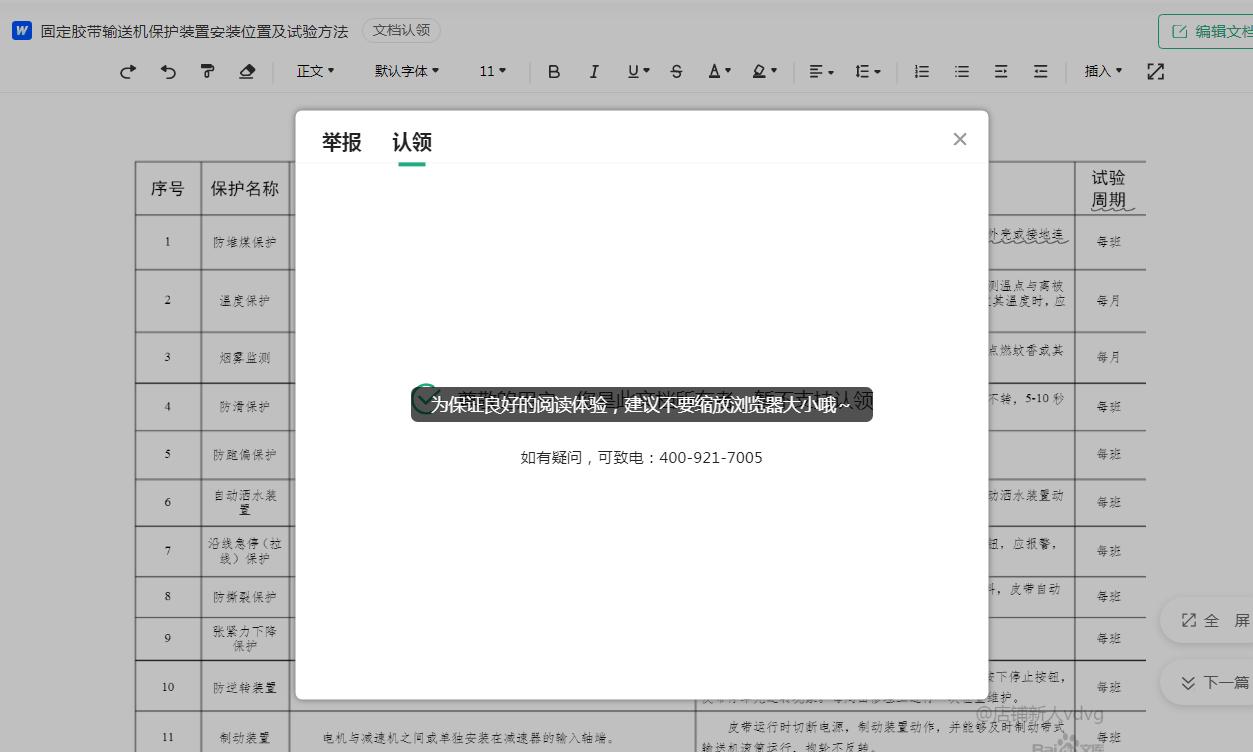Open the font color picker
This screenshot has width=1253, height=752.
click(x=717, y=71)
